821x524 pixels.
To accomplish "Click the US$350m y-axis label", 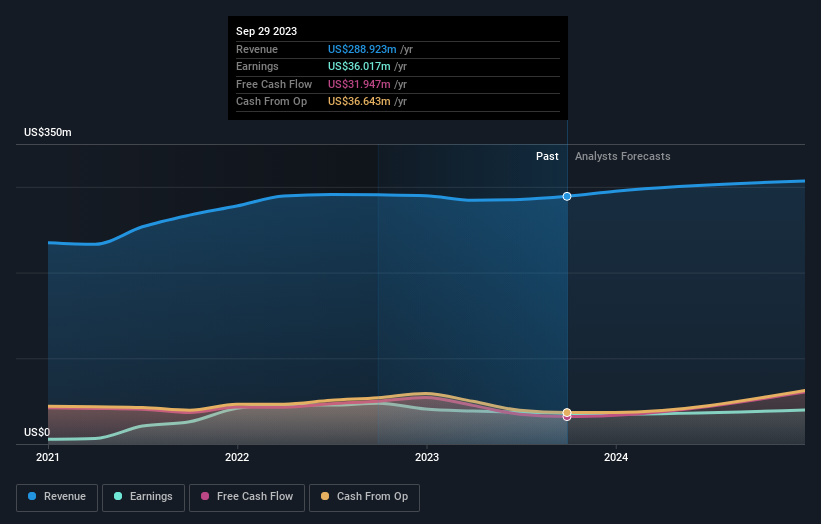I will click(48, 132).
